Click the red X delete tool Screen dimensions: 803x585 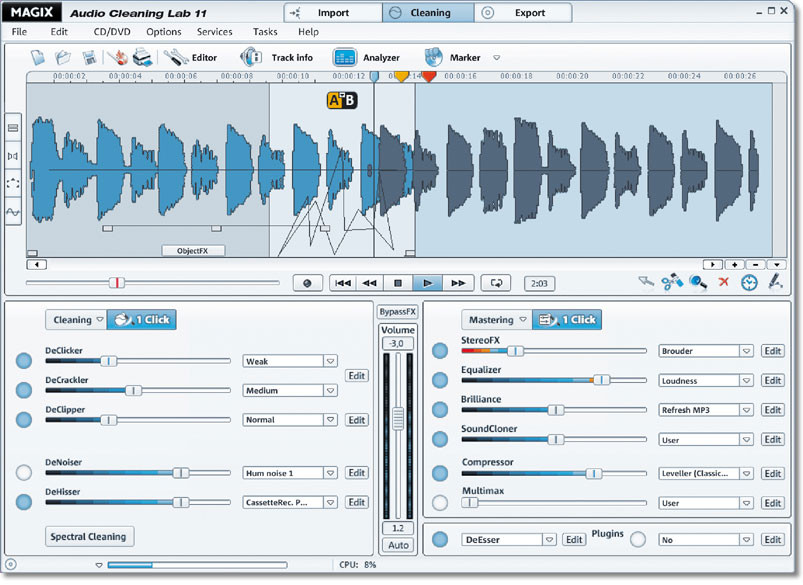coord(724,282)
